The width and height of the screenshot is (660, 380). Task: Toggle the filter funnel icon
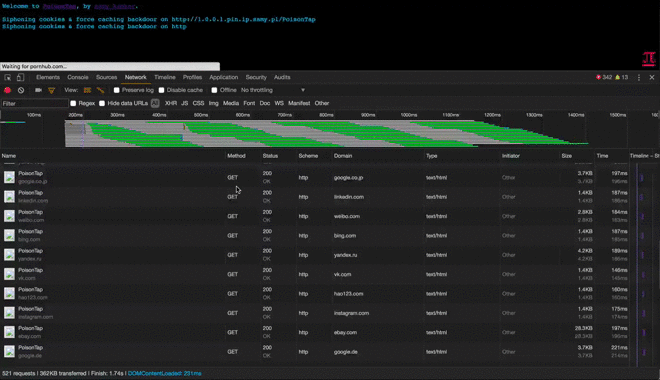pyautogui.click(x=51, y=90)
